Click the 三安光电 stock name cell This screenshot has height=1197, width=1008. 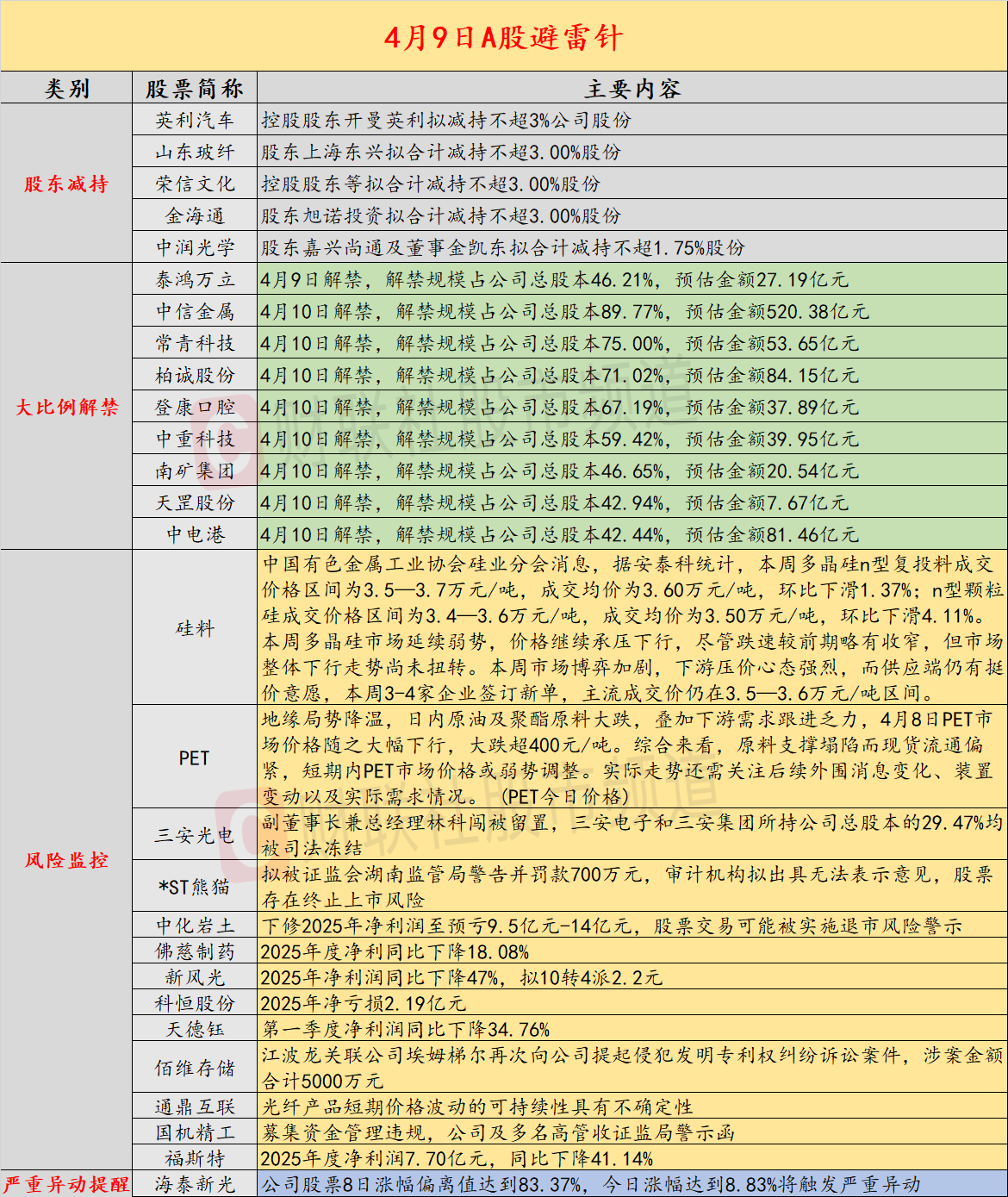[195, 835]
